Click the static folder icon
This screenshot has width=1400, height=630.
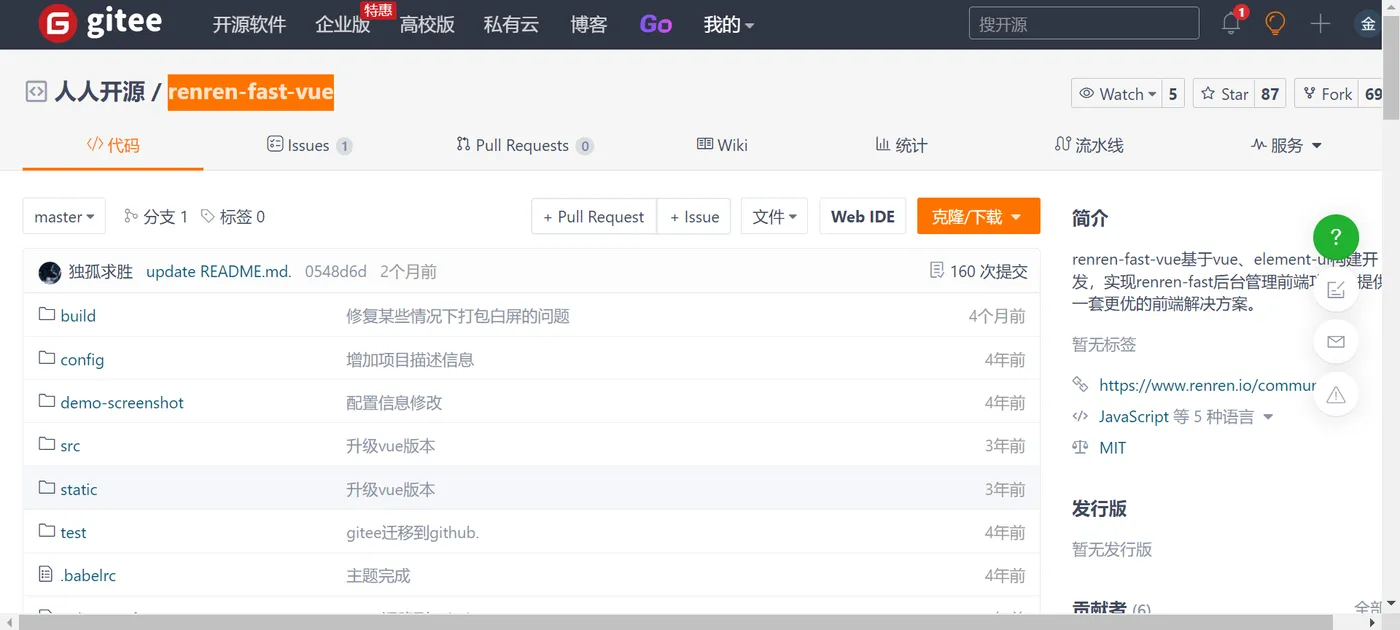[x=46, y=488]
